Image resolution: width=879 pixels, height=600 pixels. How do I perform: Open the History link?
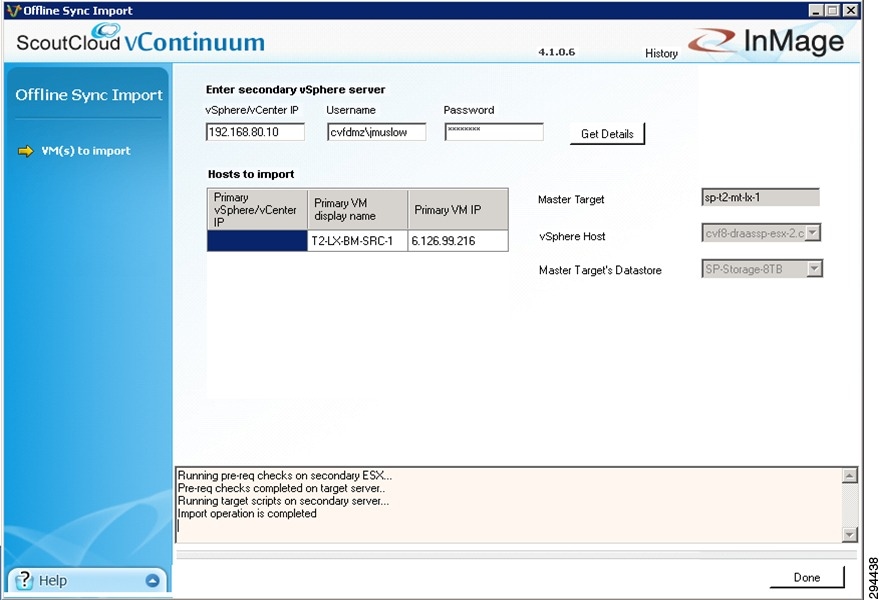tap(661, 53)
